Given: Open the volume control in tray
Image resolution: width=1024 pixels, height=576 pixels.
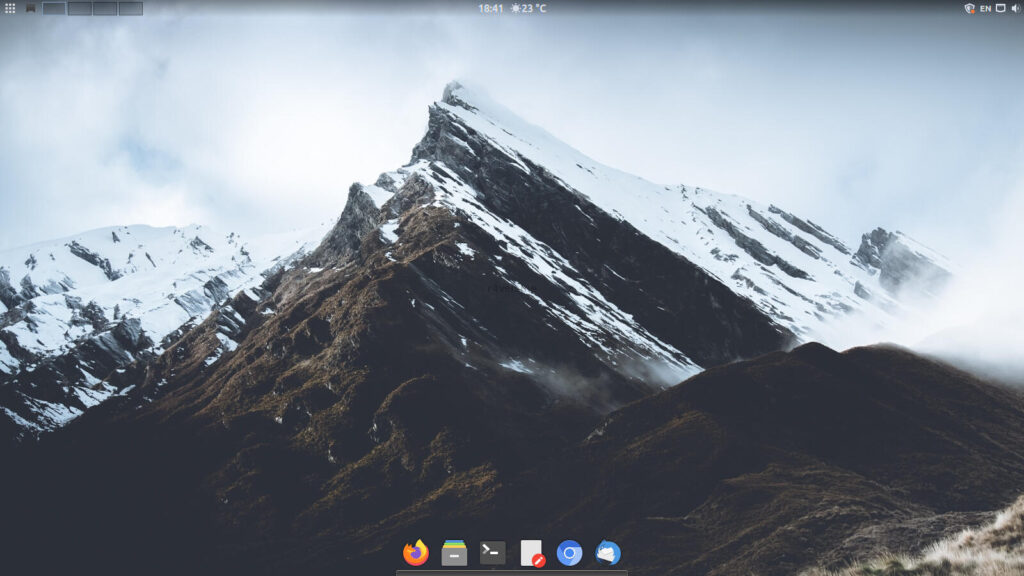Looking at the screenshot, I should pos(1015,8).
